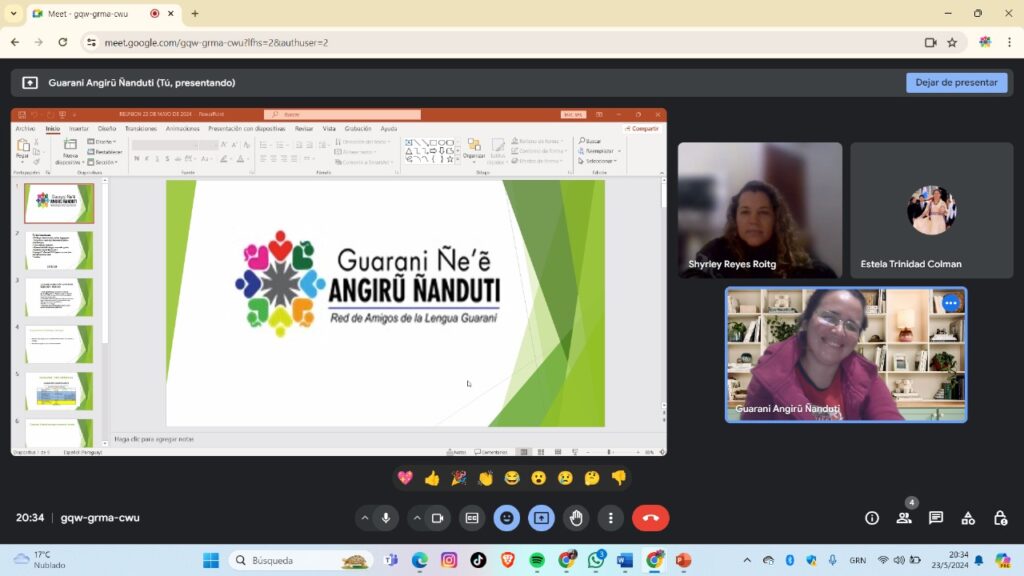1024x576 pixels.
Task: Open the three-dot menu on your self tile
Action: [x=951, y=303]
